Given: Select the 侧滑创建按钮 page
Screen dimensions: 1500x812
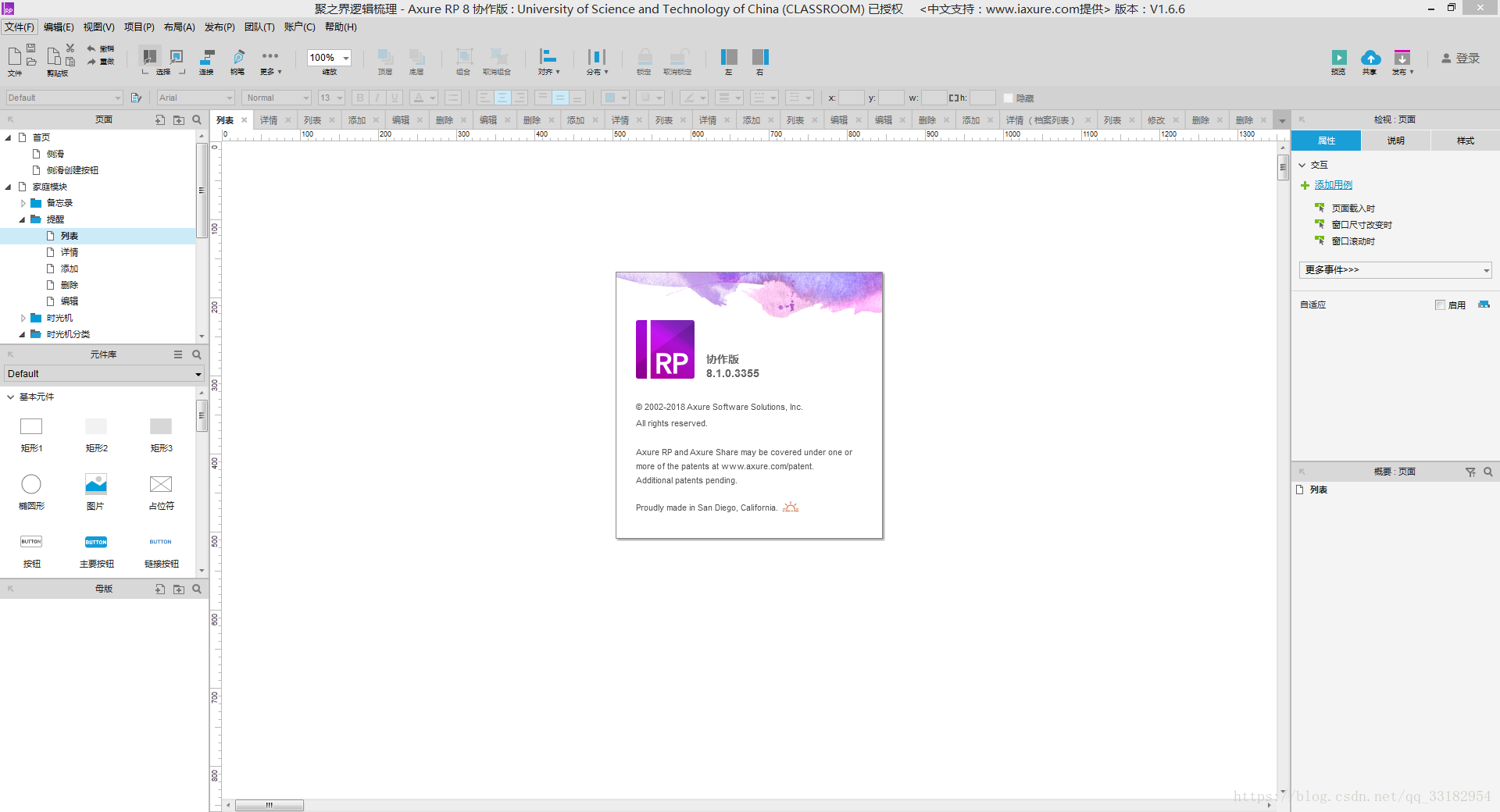Looking at the screenshot, I should [72, 170].
